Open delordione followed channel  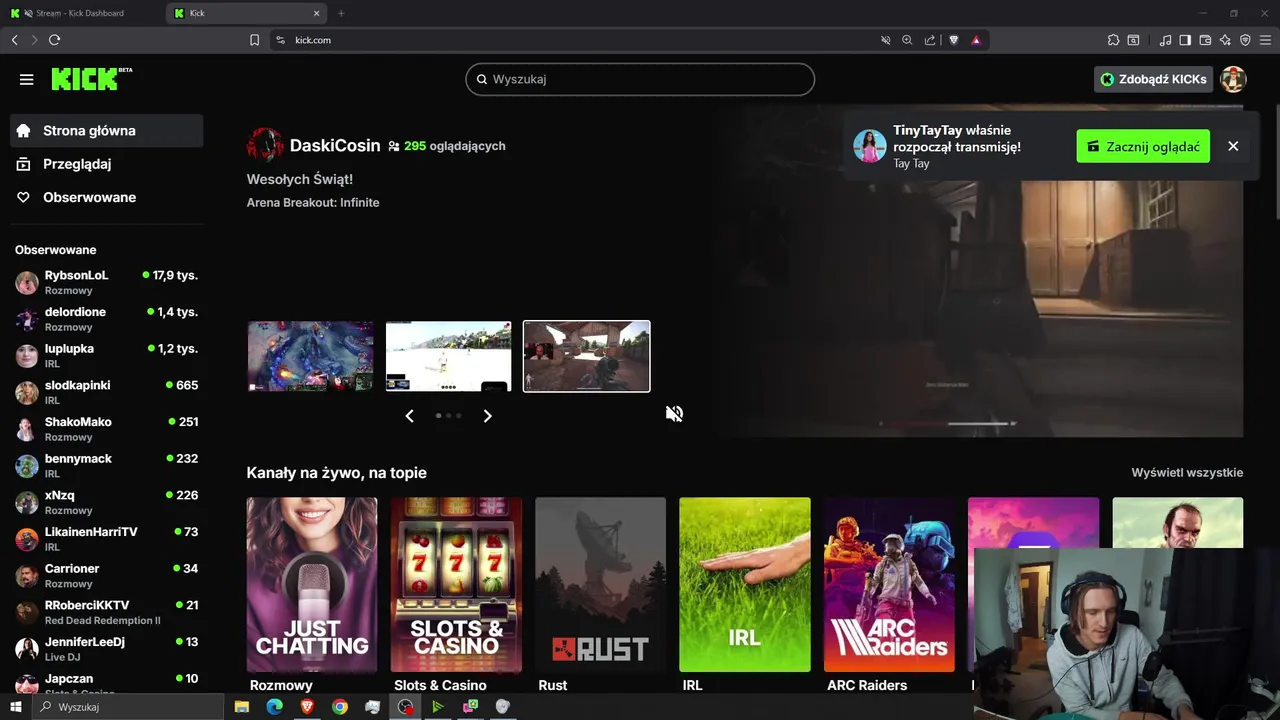[107, 319]
